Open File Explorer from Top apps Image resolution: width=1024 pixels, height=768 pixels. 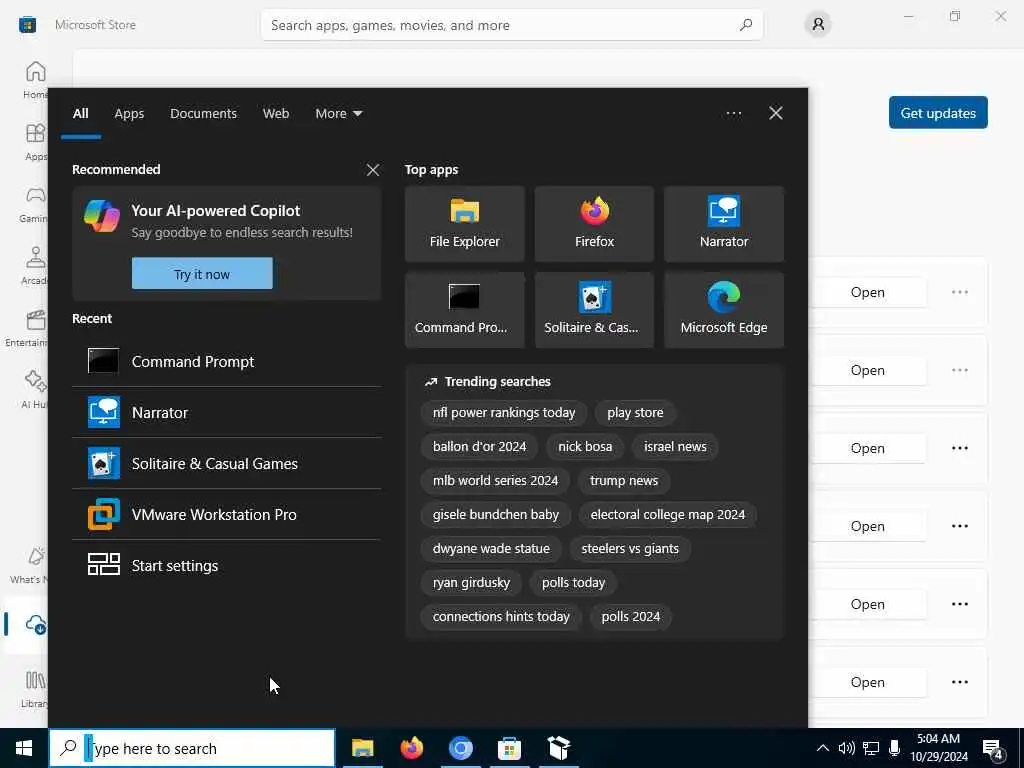click(x=464, y=224)
